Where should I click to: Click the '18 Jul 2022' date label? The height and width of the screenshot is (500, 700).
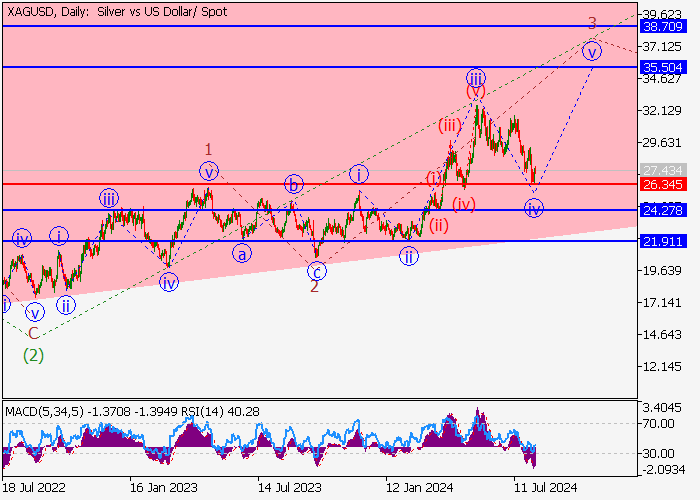[x=34, y=487]
